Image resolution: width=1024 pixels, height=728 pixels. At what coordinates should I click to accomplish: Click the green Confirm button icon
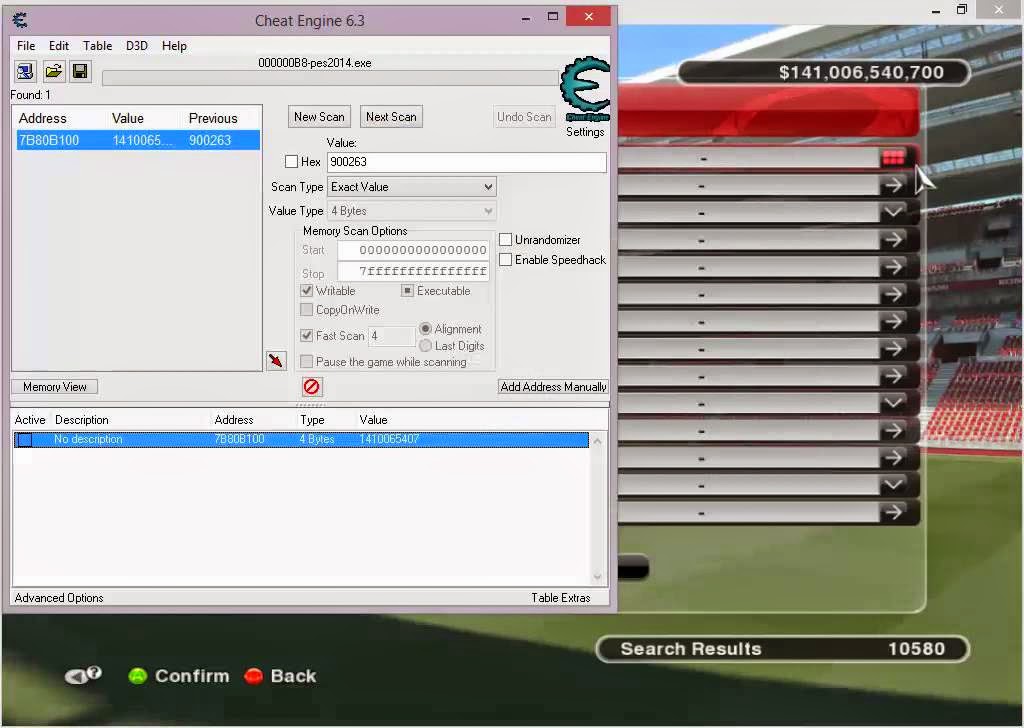pyautogui.click(x=137, y=676)
